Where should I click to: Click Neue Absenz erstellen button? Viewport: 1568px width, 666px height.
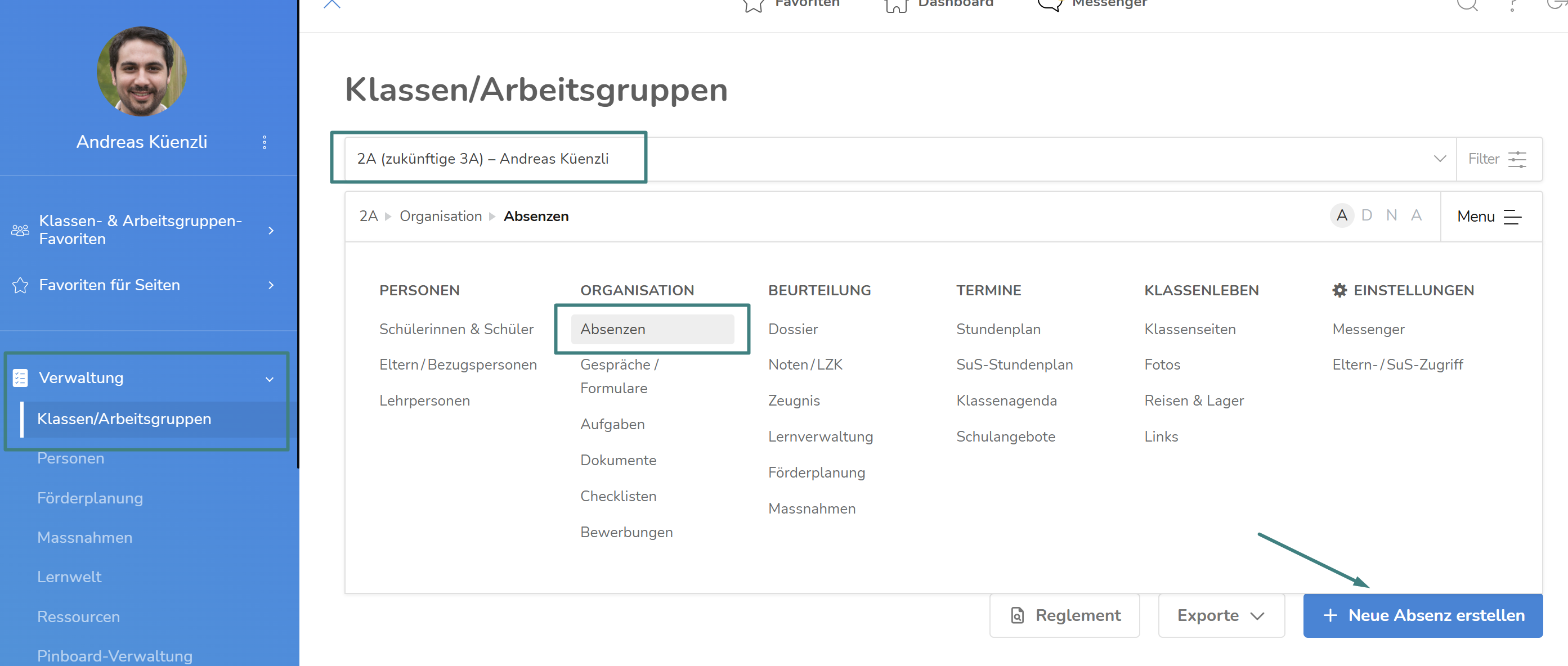(1423, 615)
